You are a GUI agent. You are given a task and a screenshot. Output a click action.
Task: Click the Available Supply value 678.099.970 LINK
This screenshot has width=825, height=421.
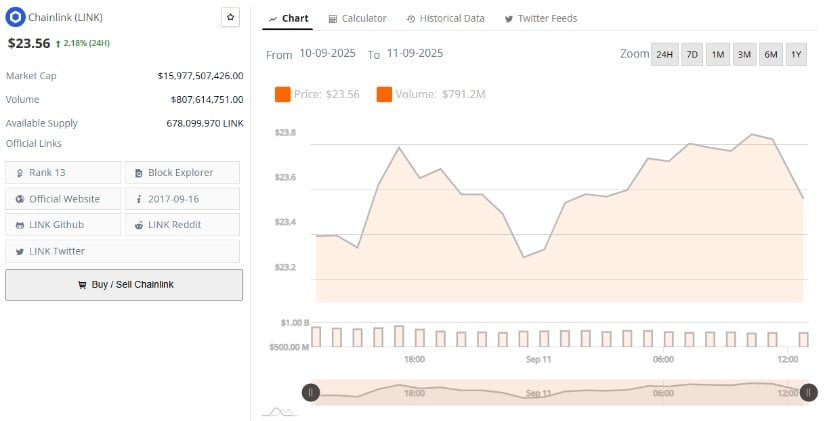205,124
